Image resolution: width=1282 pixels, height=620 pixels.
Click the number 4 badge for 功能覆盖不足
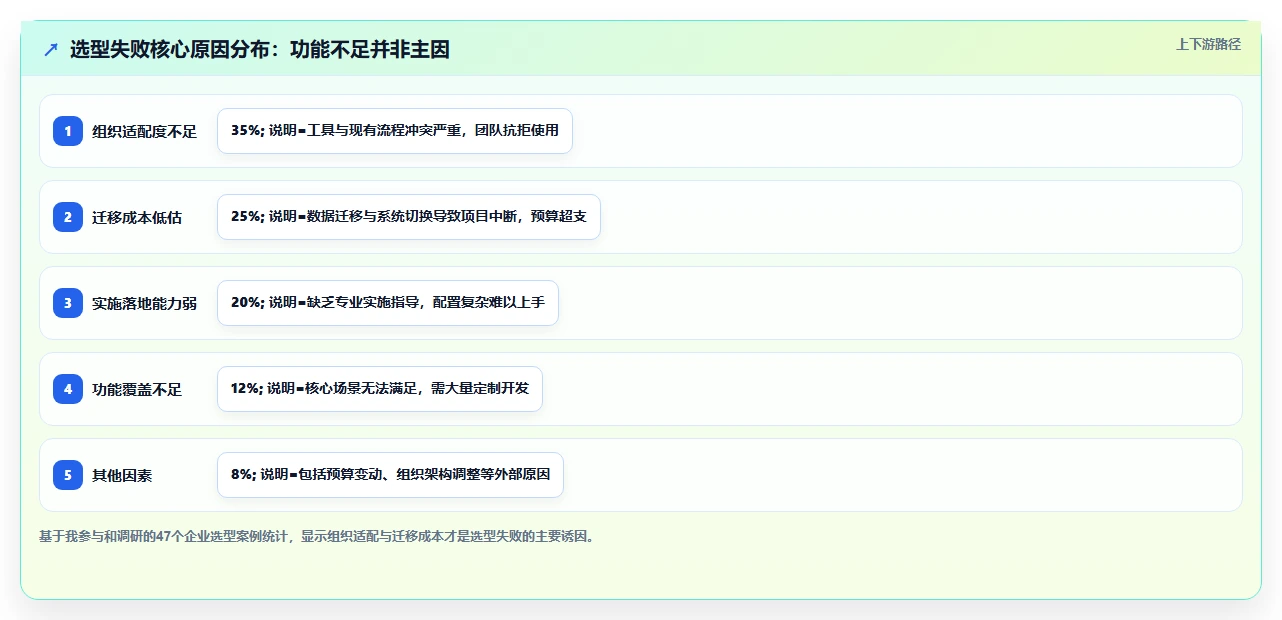tap(68, 389)
